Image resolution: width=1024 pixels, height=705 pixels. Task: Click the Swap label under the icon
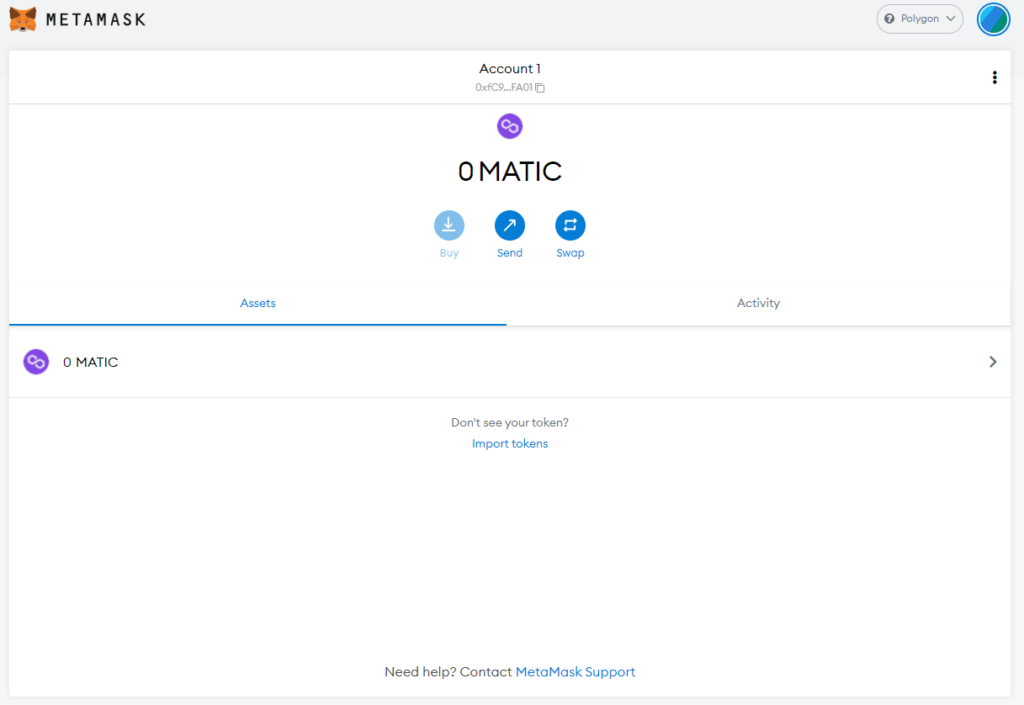[570, 253]
